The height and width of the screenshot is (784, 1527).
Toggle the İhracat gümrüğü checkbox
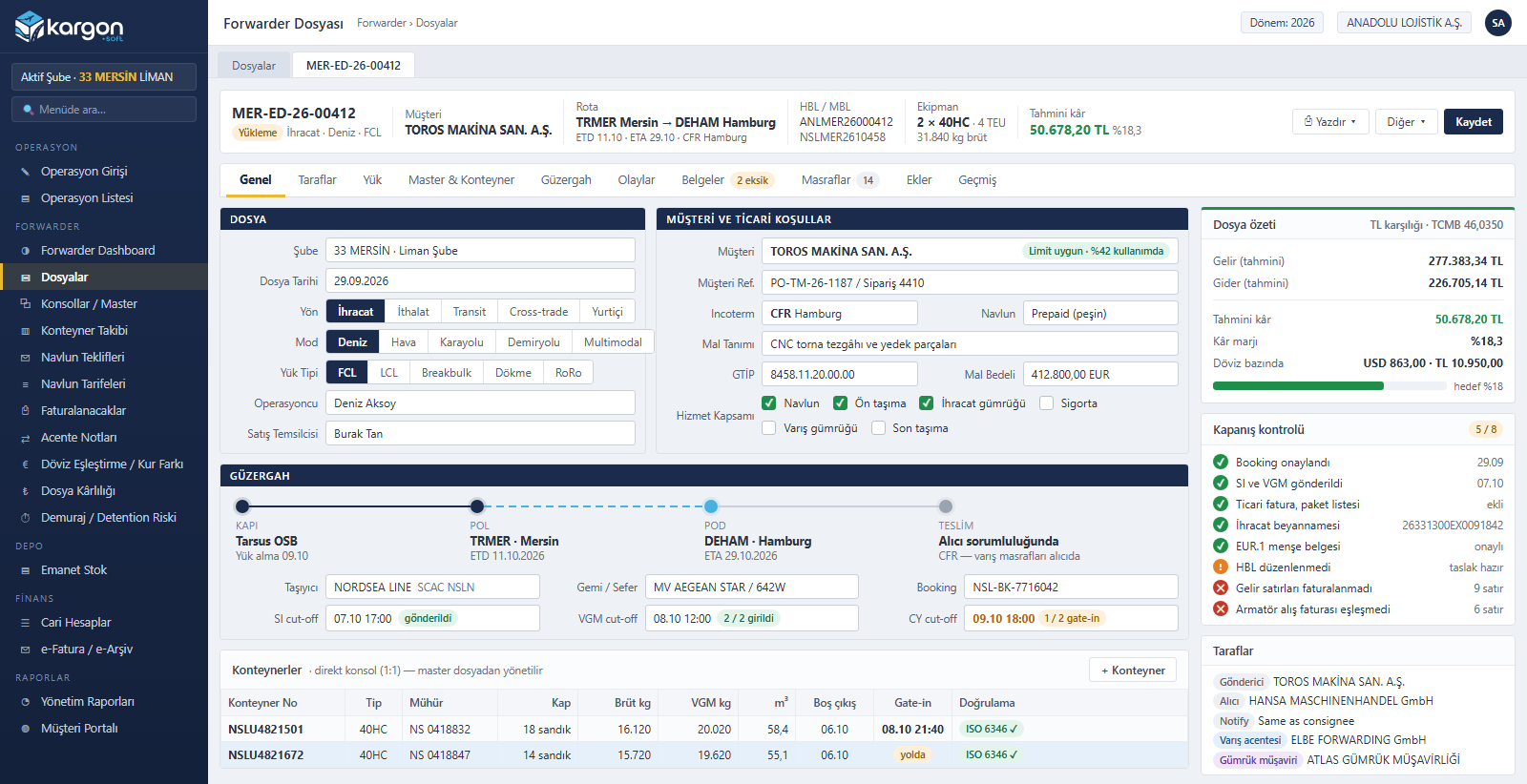click(x=926, y=403)
